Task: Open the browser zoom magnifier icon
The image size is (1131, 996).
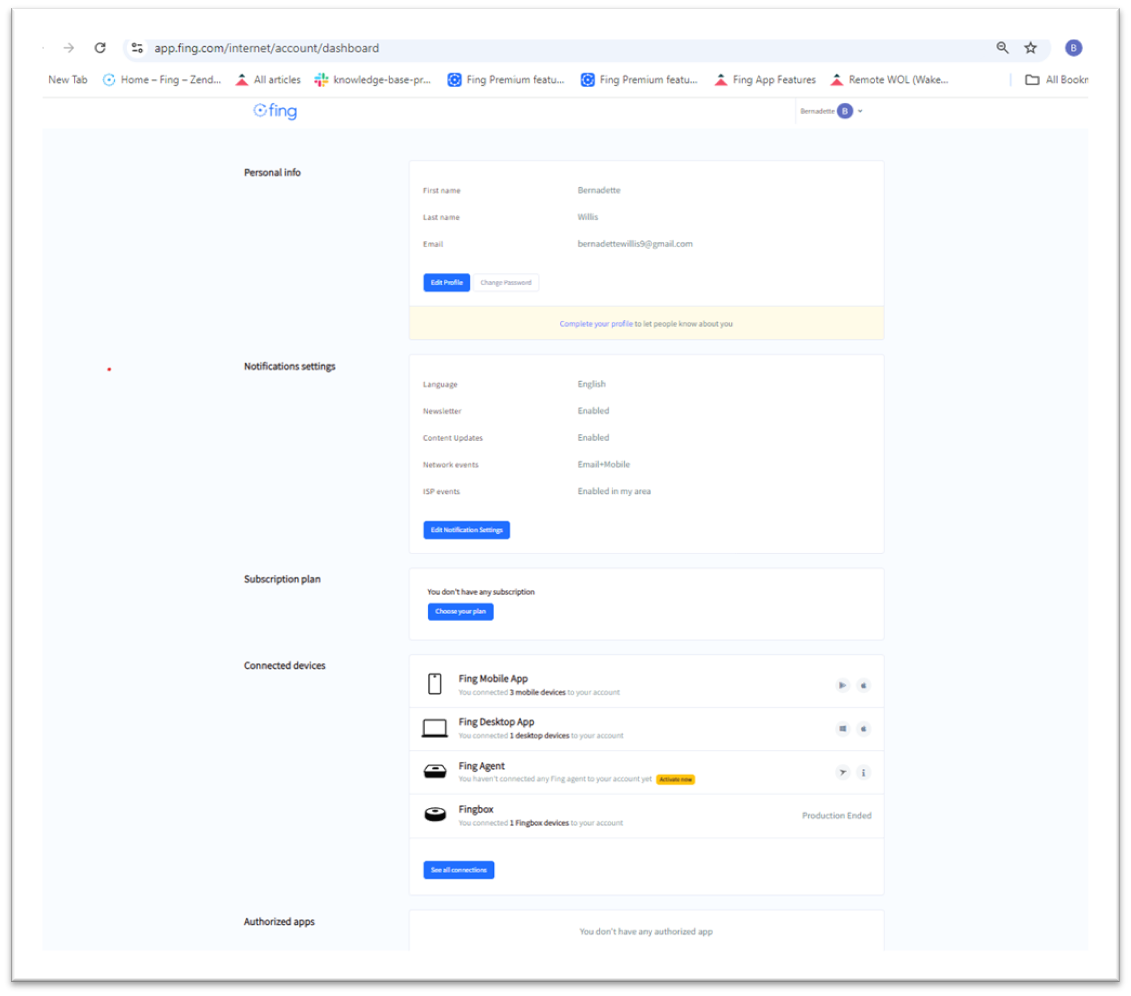Action: [1002, 48]
